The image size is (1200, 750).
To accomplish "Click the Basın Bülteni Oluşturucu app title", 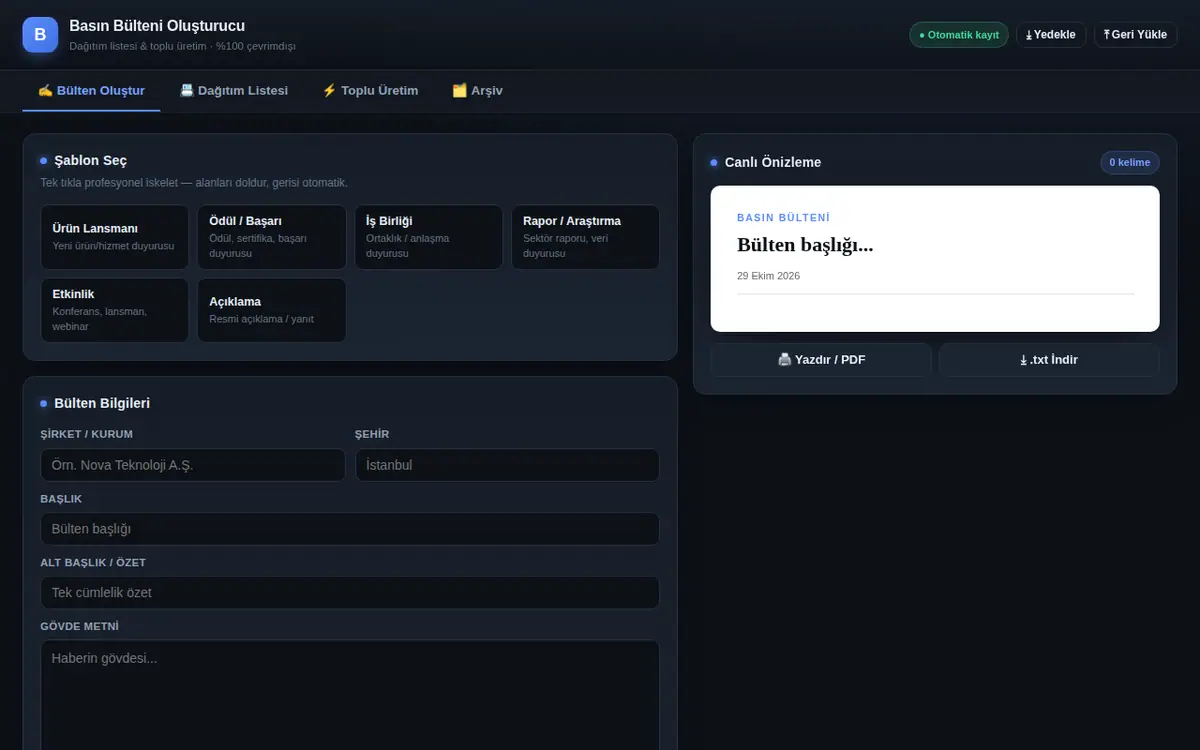I will pos(157,26).
